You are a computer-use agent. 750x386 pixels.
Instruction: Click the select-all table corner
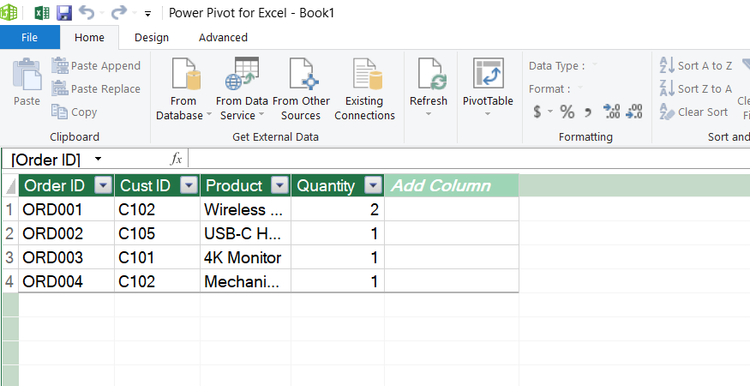(10, 186)
